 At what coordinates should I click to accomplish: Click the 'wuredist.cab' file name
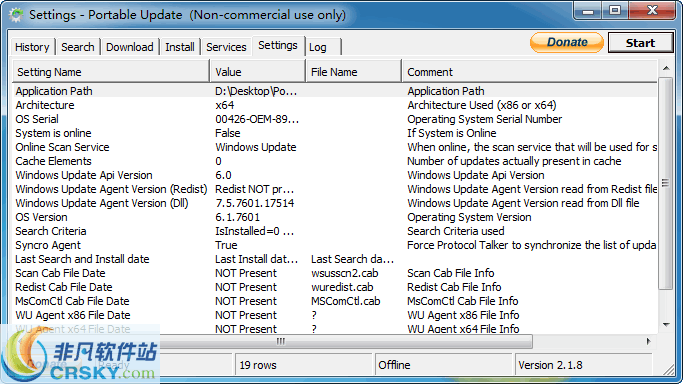(342, 287)
